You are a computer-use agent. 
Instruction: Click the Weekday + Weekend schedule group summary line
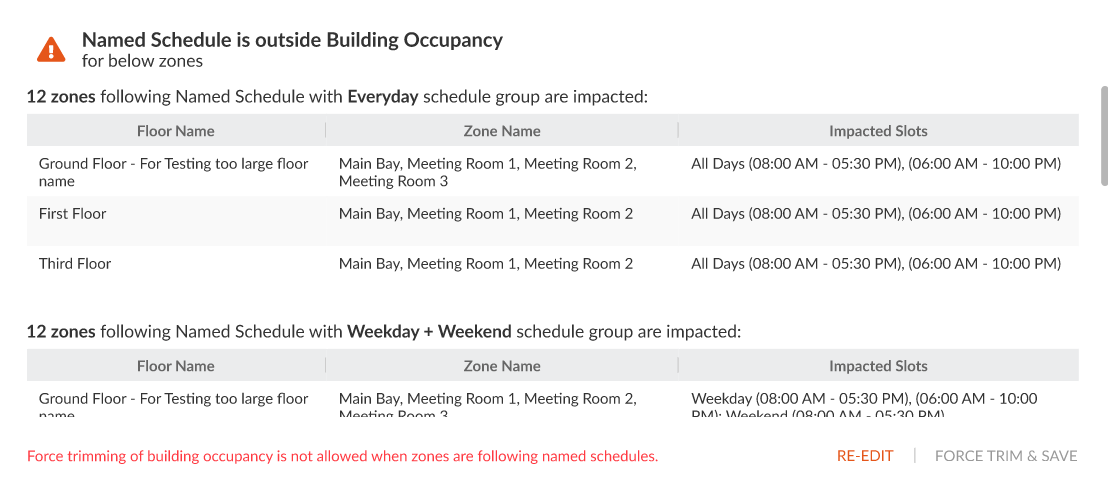tap(384, 332)
